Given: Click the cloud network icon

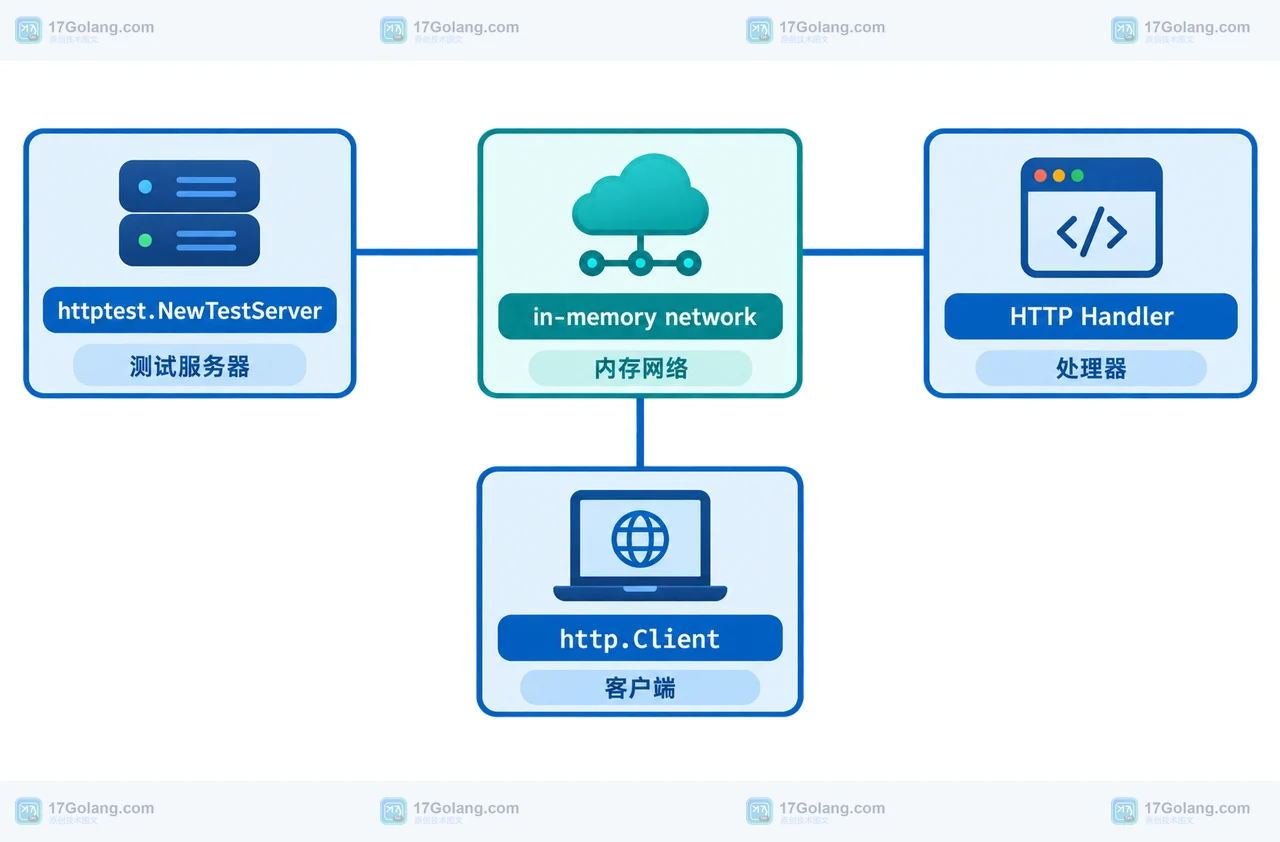Looking at the screenshot, I should [640, 214].
